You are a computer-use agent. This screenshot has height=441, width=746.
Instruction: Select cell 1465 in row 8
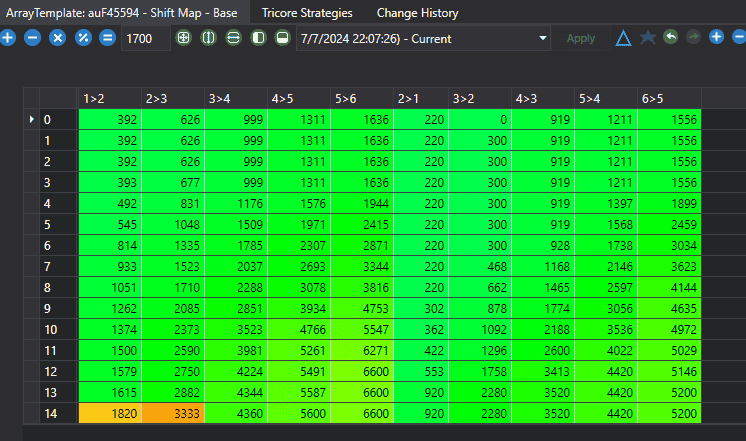543,287
